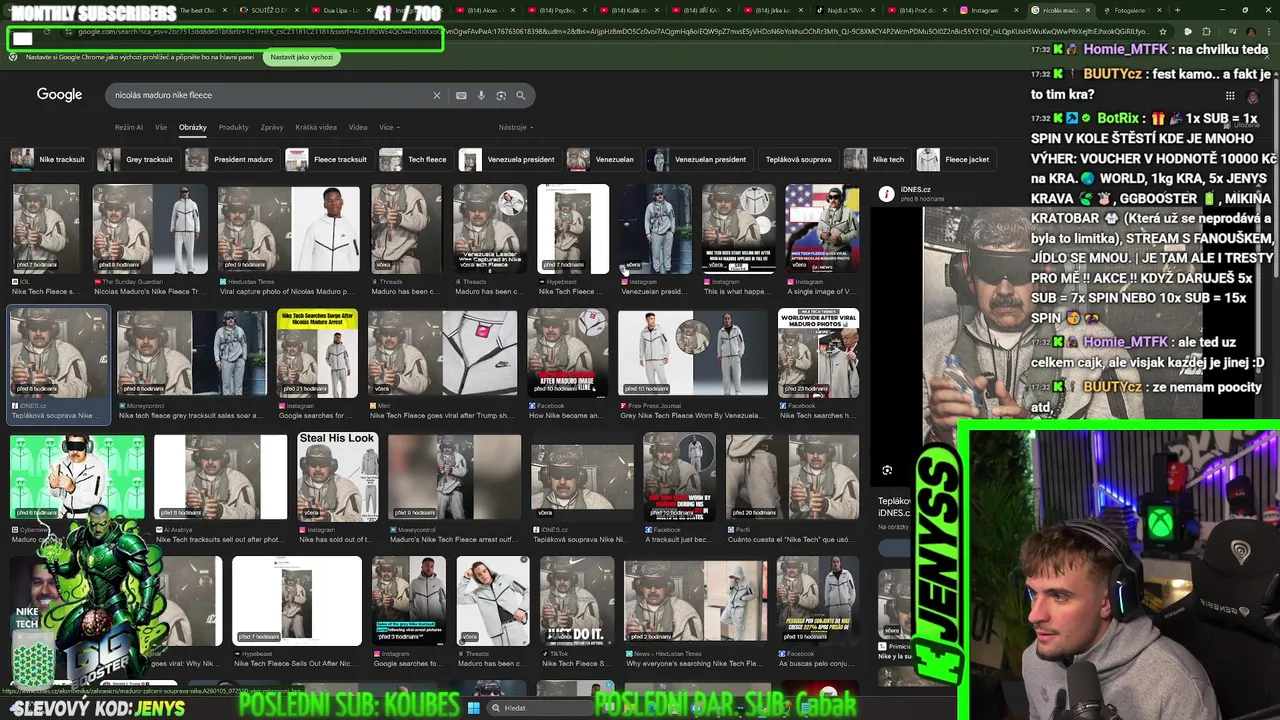Select the Obrázky tab

point(193,127)
